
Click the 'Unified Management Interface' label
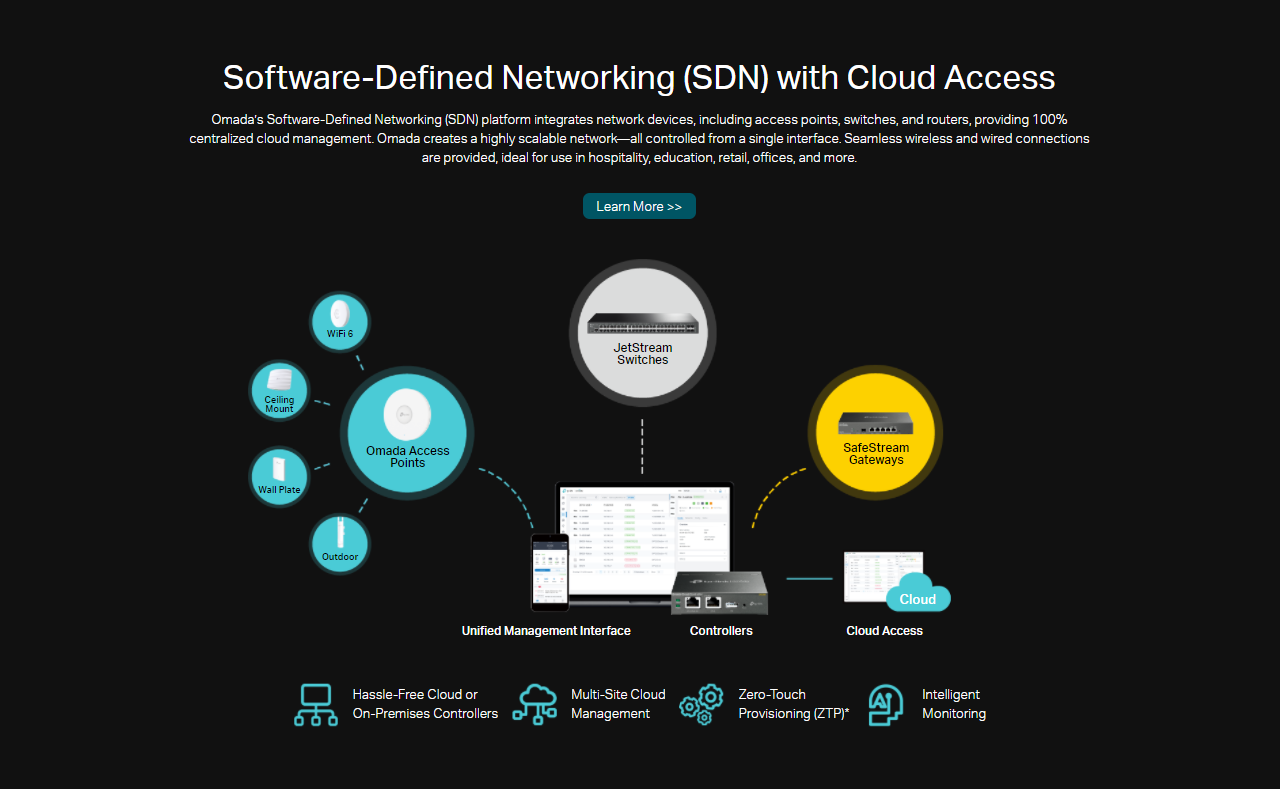[546, 631]
